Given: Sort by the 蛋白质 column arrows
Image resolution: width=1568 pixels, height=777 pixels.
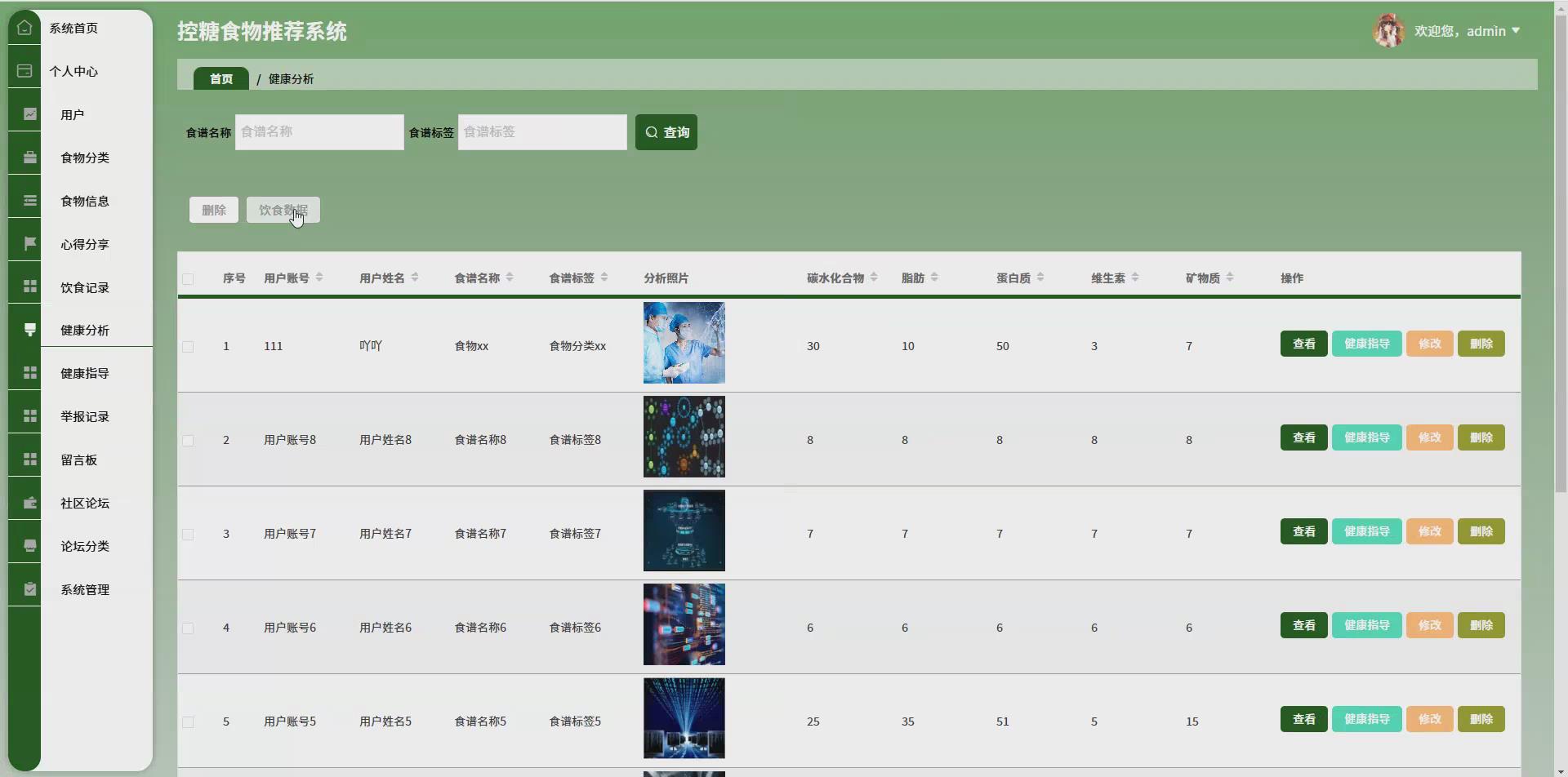Looking at the screenshot, I should (x=1040, y=277).
